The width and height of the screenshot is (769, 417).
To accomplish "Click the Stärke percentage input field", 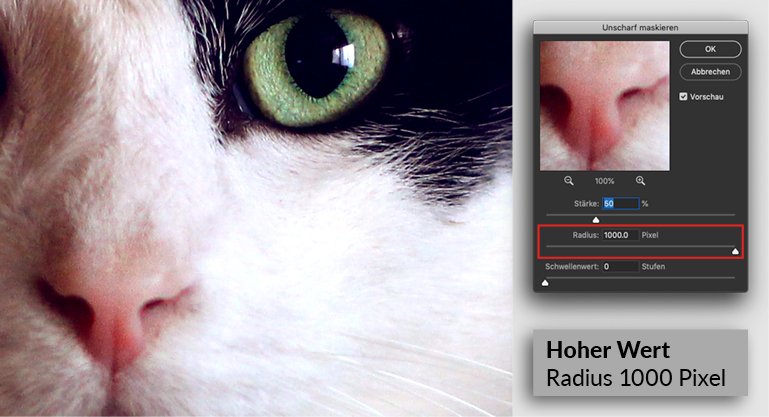I will point(620,204).
